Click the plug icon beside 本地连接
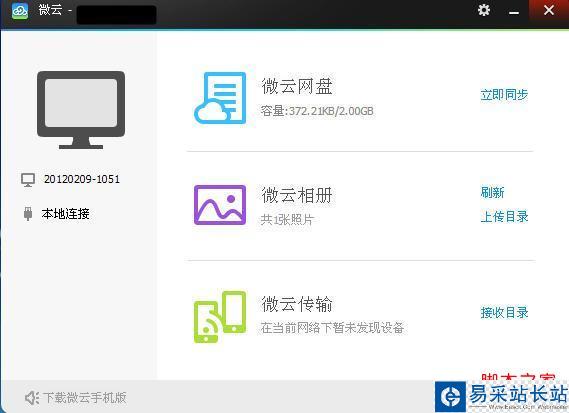 (28, 214)
